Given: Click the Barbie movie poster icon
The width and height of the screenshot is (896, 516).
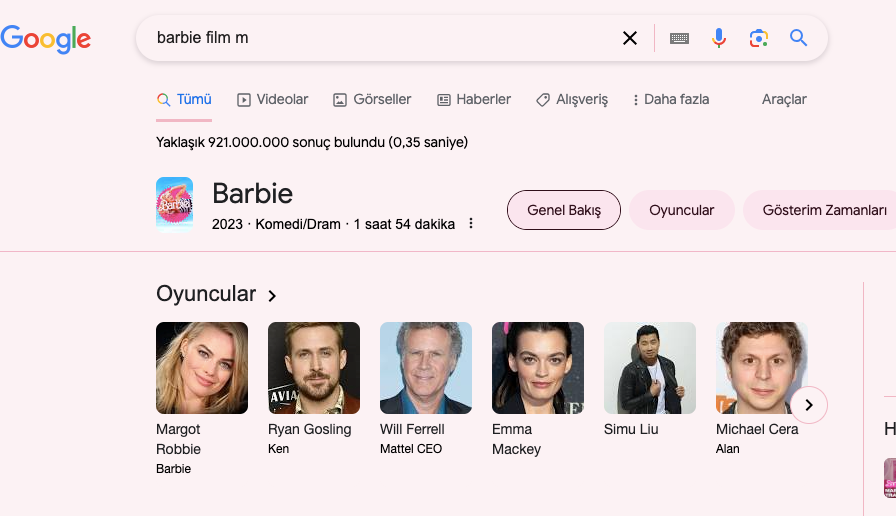Looking at the screenshot, I should [x=175, y=204].
